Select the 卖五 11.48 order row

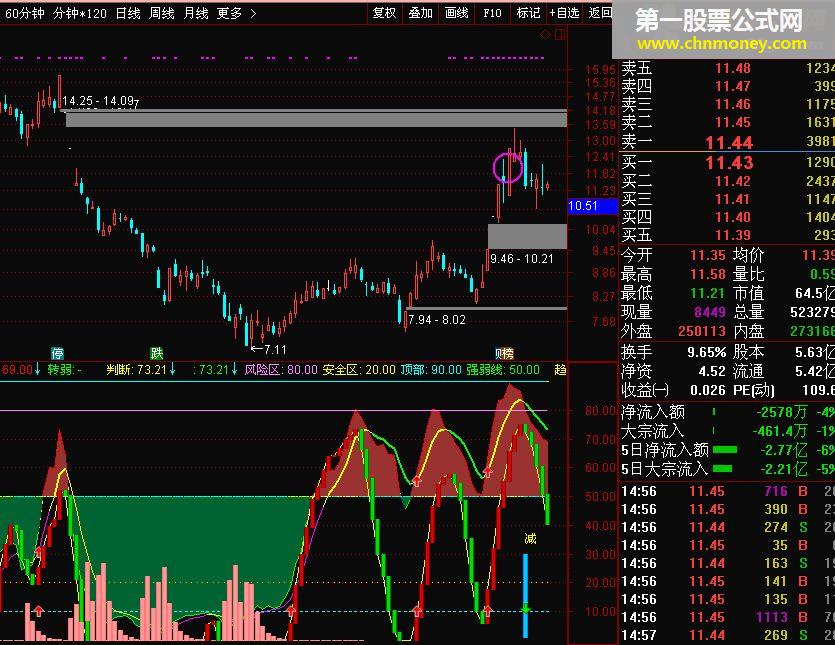[x=726, y=68]
